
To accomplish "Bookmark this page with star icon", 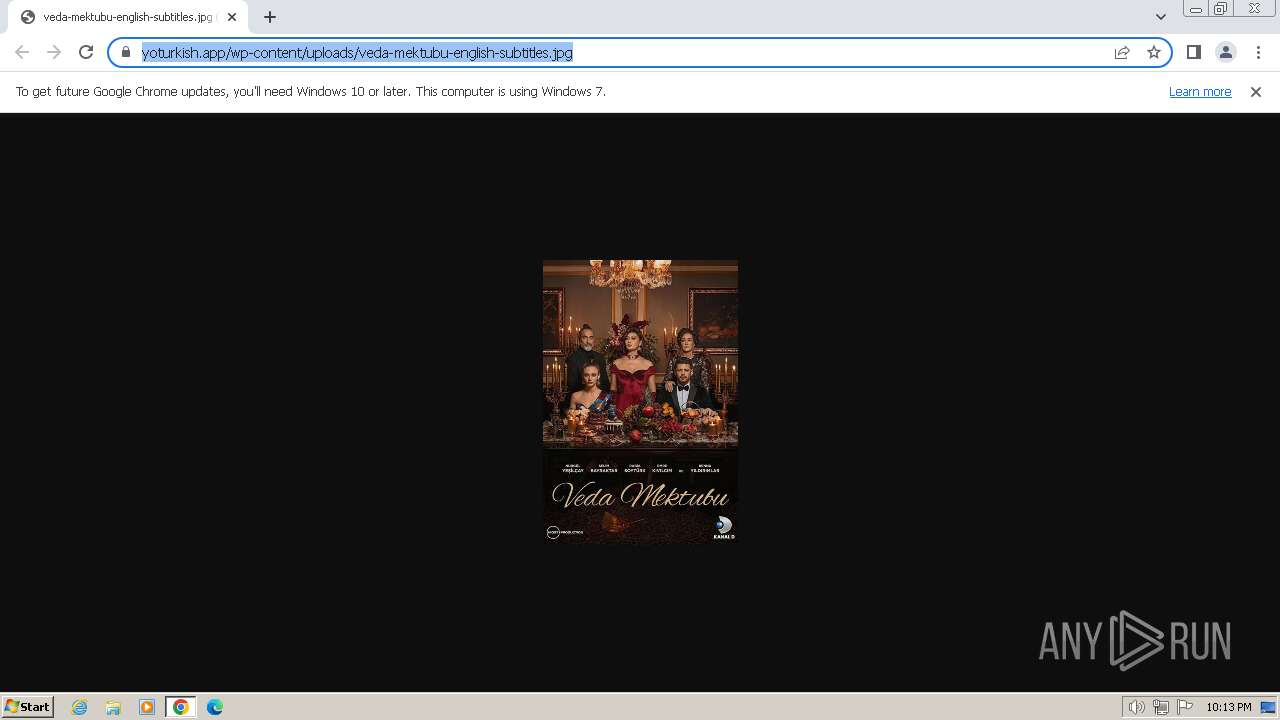I will tap(1154, 52).
